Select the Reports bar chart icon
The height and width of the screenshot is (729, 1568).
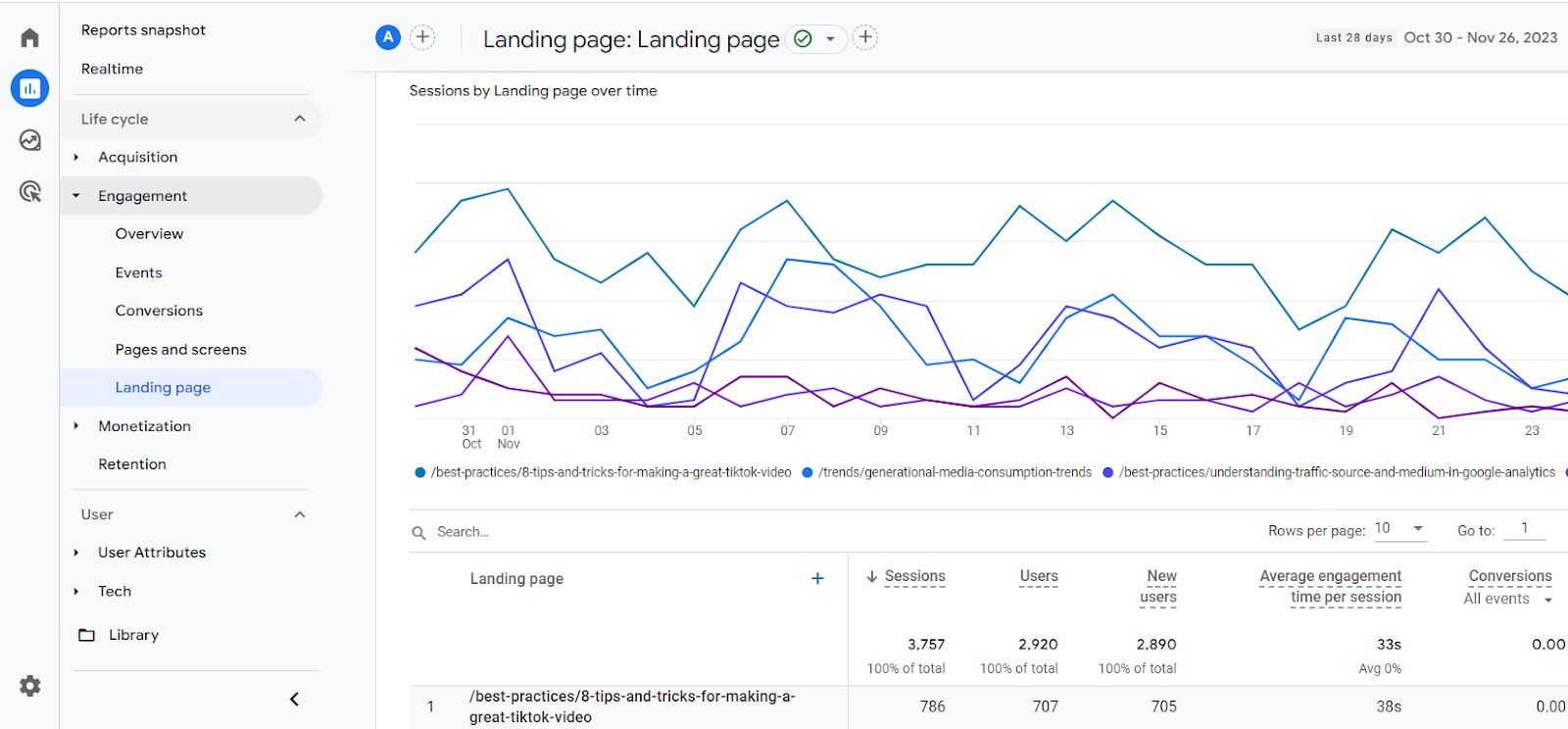point(29,88)
